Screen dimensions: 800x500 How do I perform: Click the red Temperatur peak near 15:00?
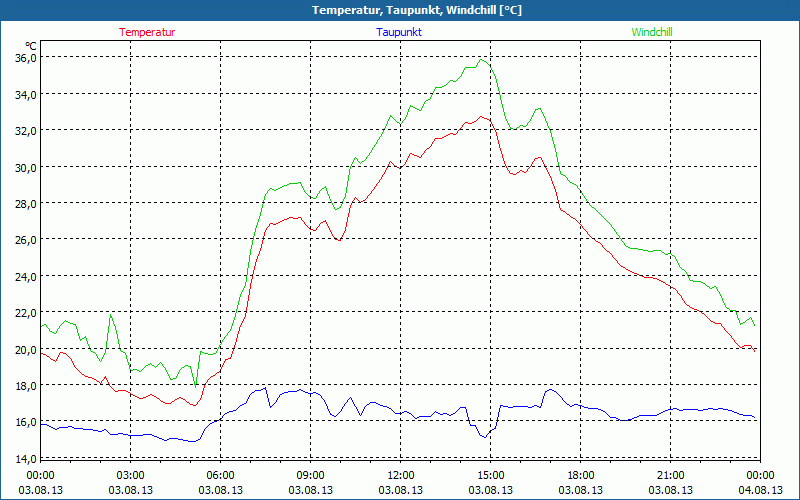pos(481,117)
